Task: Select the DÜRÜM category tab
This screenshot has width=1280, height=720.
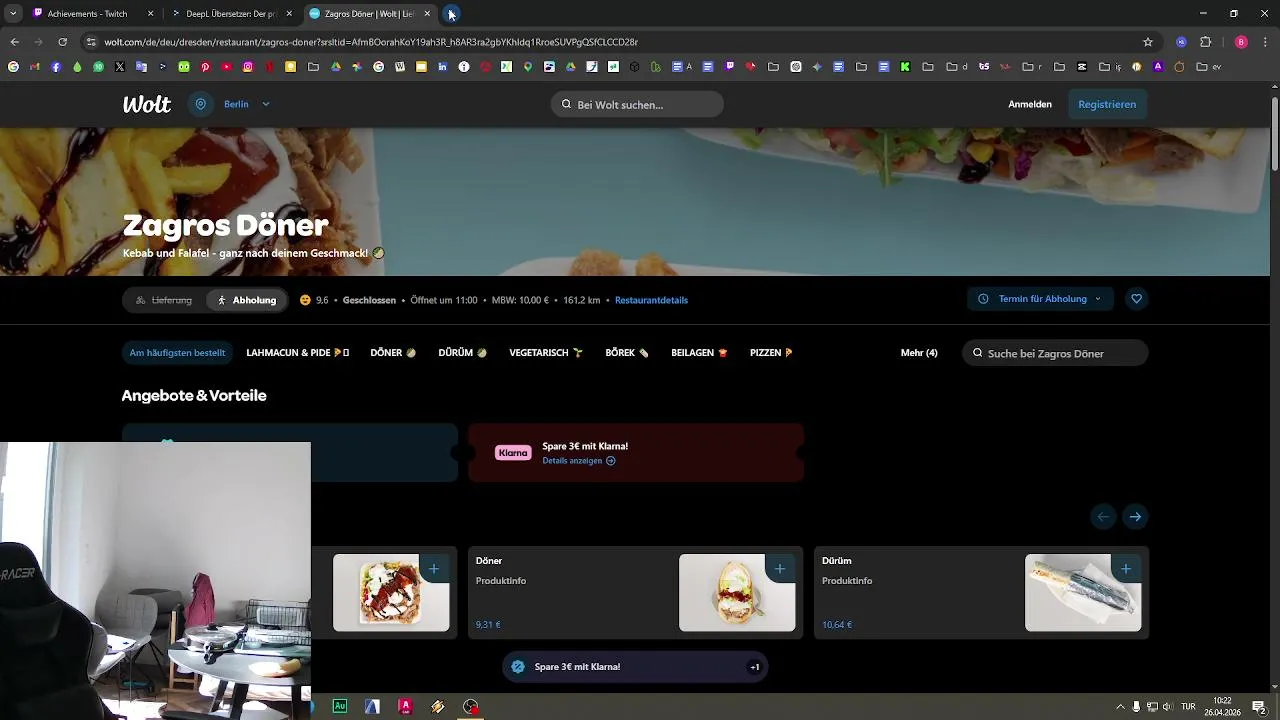Action: 462,353
